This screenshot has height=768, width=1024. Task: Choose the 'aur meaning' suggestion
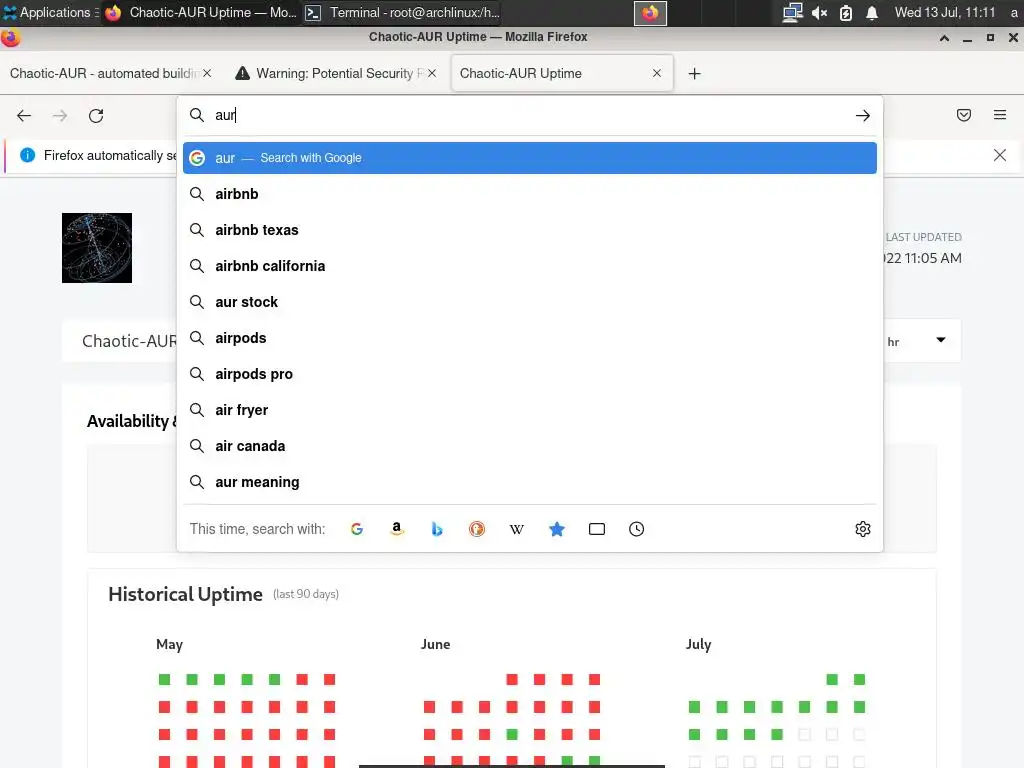(x=530, y=482)
